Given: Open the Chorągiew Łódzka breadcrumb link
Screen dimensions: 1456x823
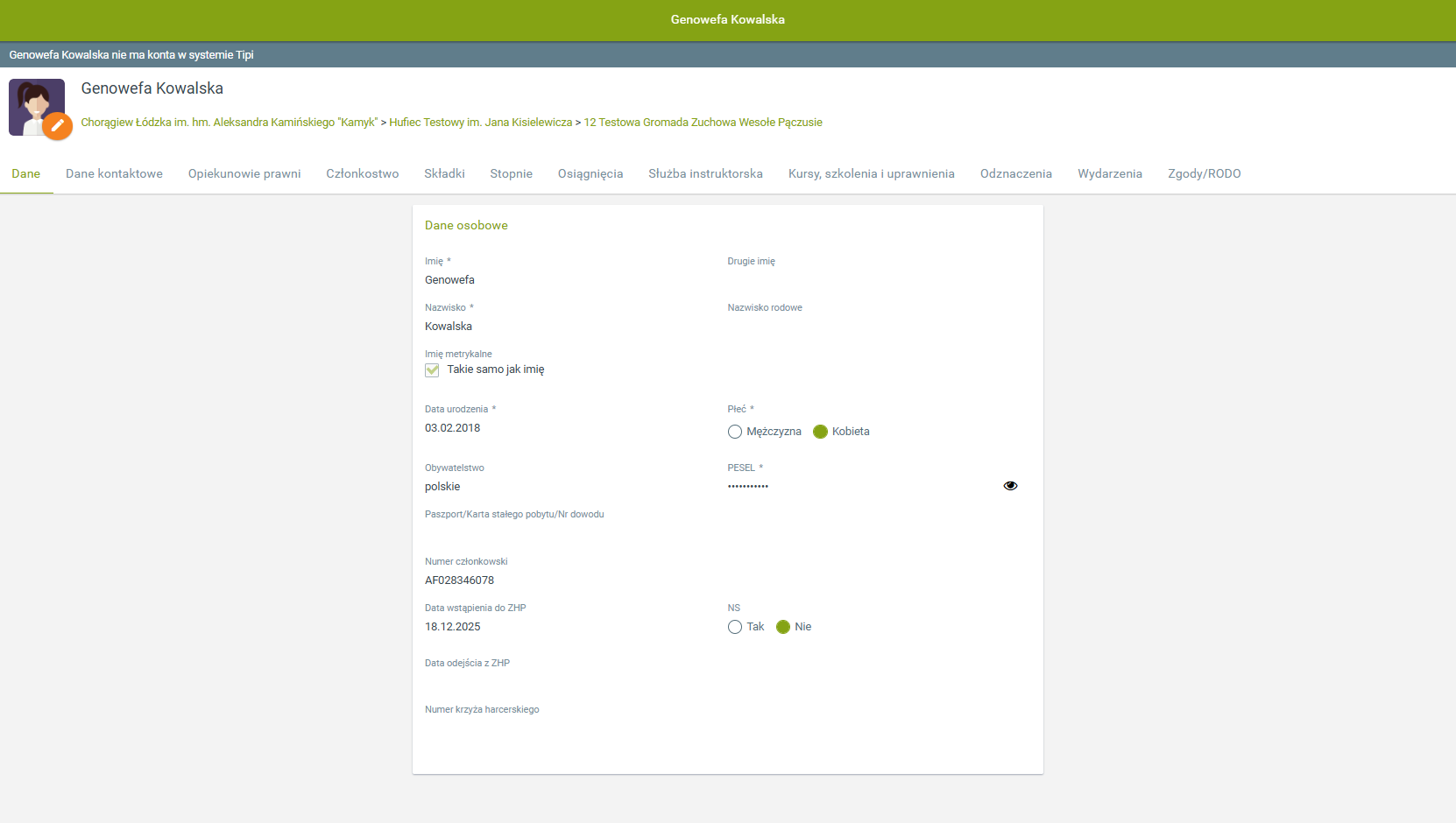Looking at the screenshot, I should [x=229, y=123].
